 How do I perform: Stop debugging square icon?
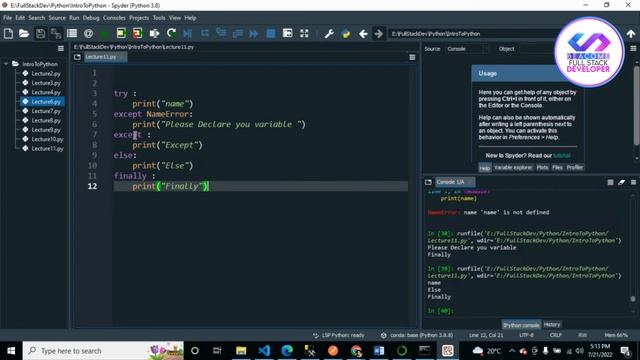(x=271, y=33)
